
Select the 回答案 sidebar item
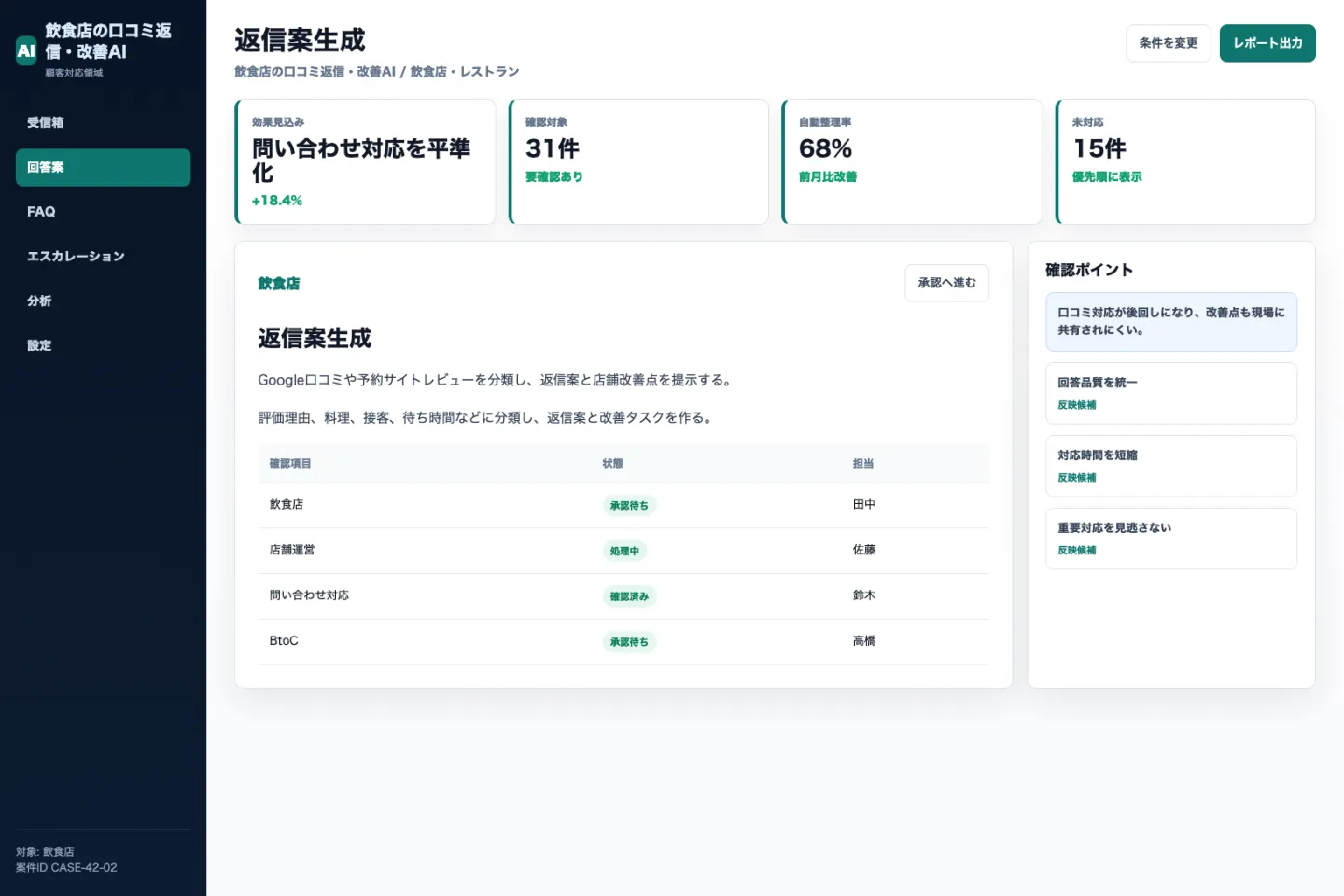pos(103,167)
